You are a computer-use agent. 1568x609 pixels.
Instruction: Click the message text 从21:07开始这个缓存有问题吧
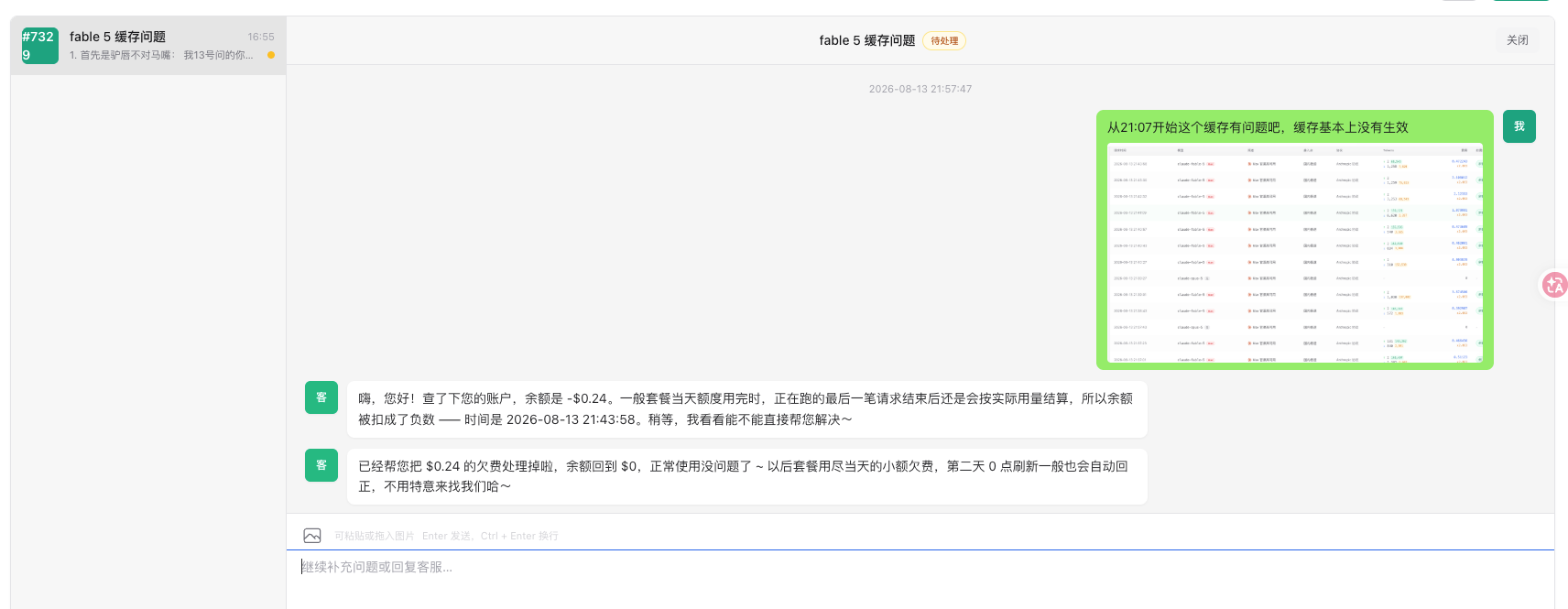click(x=1195, y=127)
